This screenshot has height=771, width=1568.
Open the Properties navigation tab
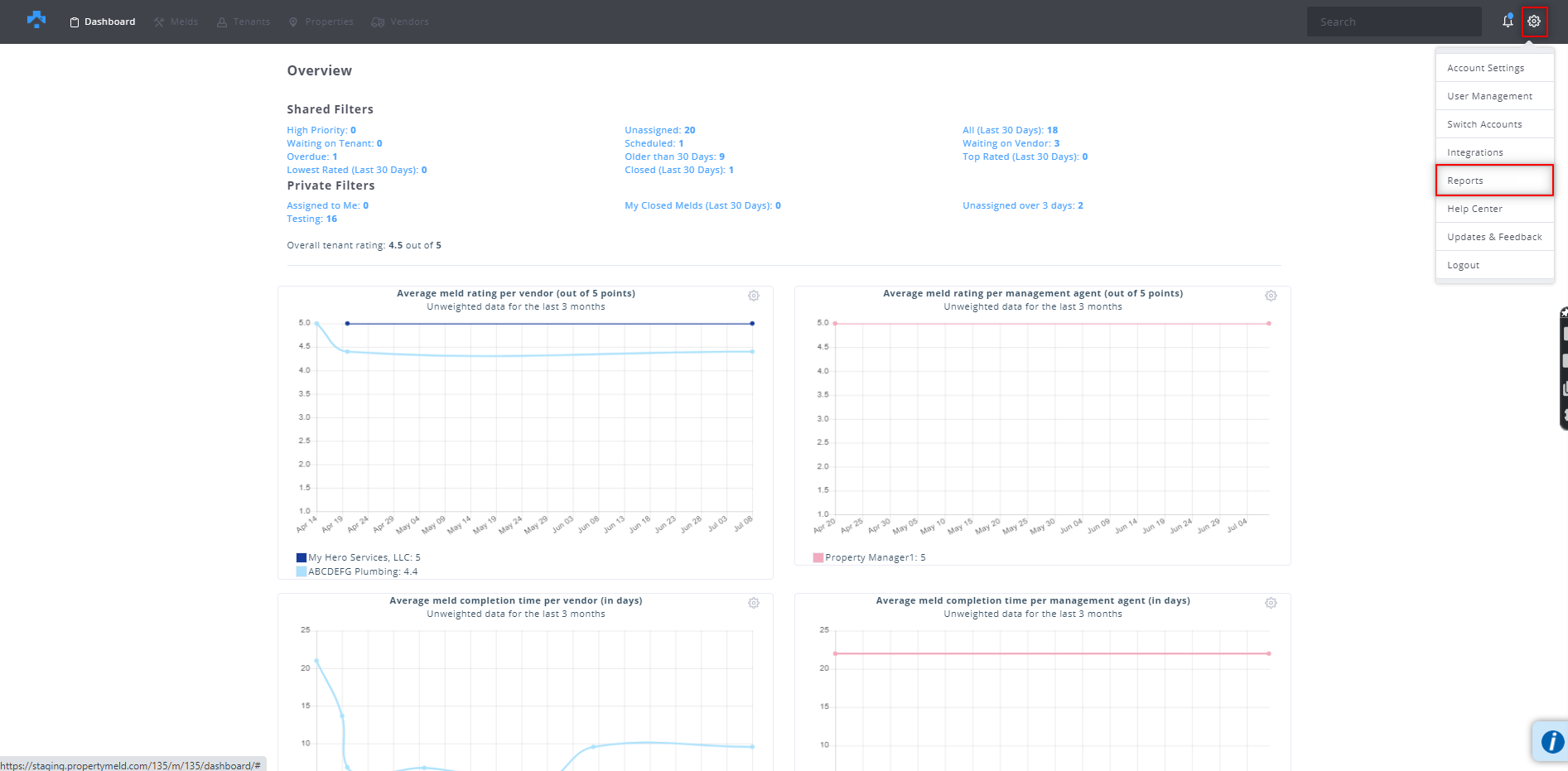point(321,22)
